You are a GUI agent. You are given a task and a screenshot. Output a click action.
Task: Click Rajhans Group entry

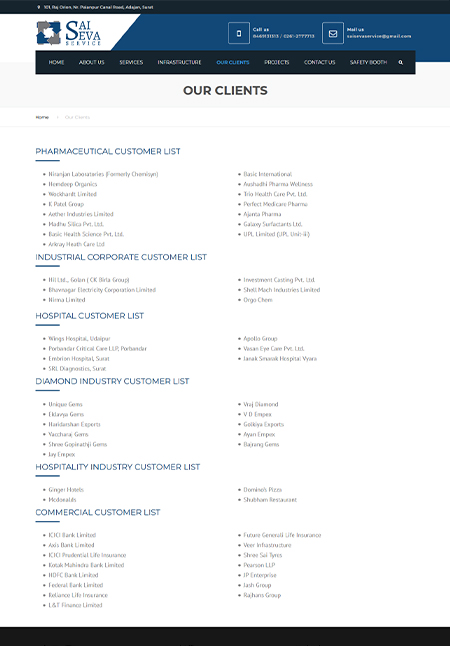[262, 595]
